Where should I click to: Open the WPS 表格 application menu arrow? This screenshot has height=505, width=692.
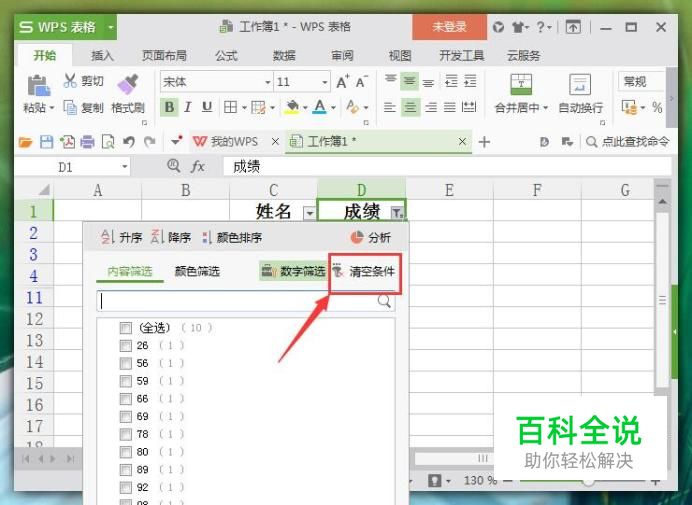110,27
